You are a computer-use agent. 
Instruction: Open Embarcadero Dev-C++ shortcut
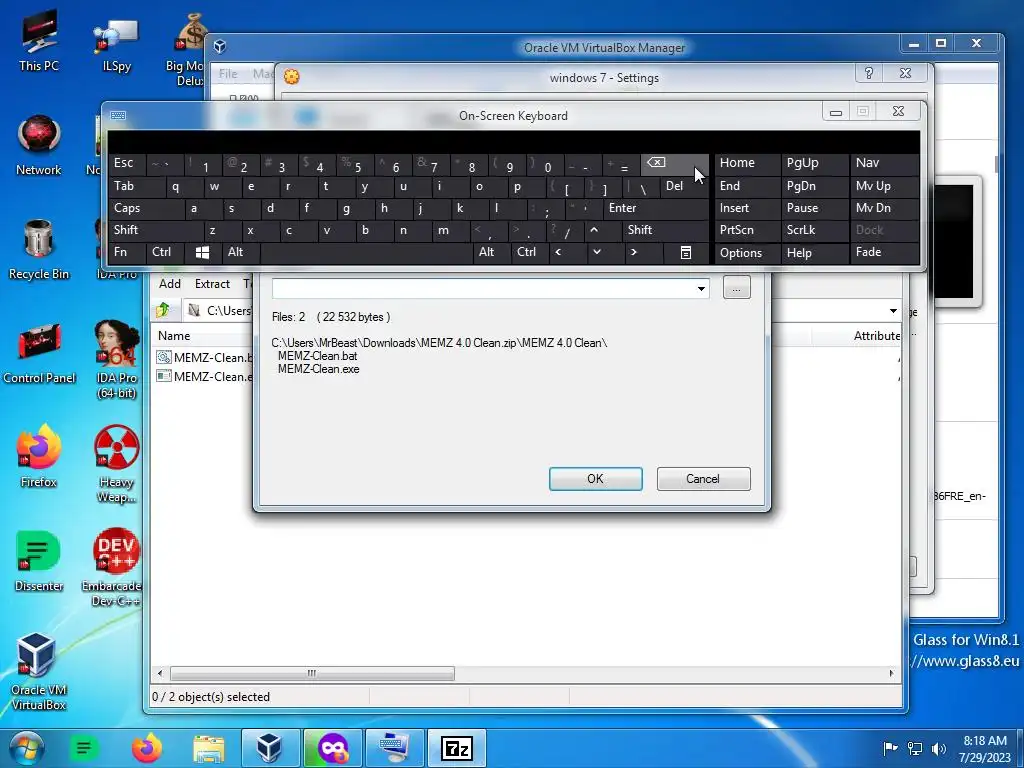point(112,567)
